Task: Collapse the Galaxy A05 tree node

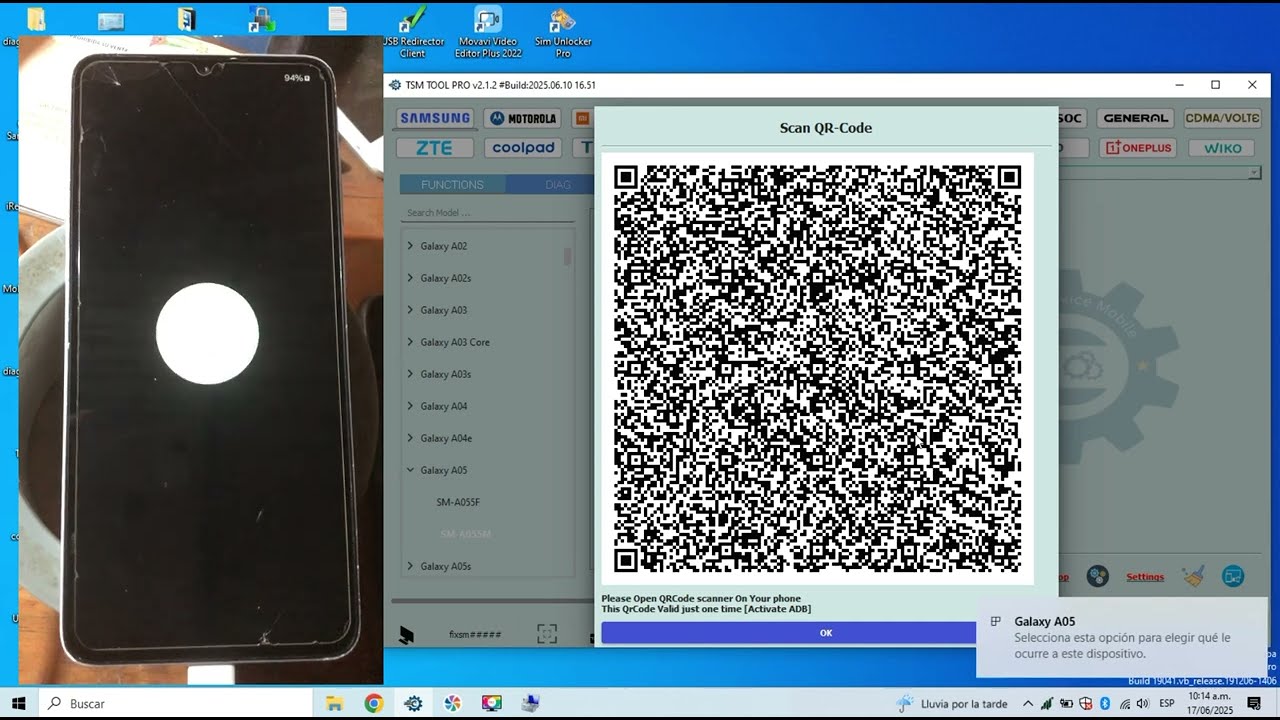Action: [410, 470]
